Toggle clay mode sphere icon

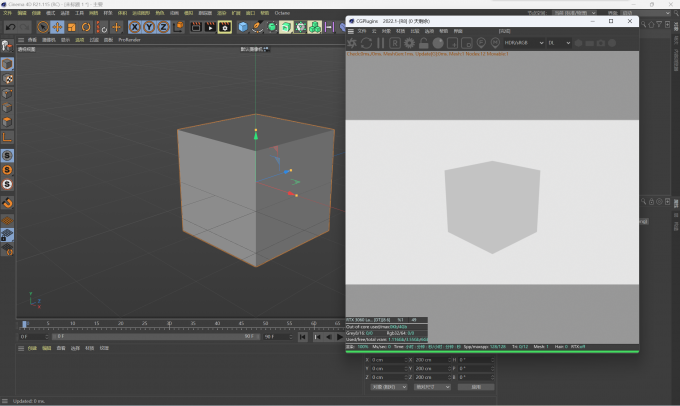coord(438,43)
